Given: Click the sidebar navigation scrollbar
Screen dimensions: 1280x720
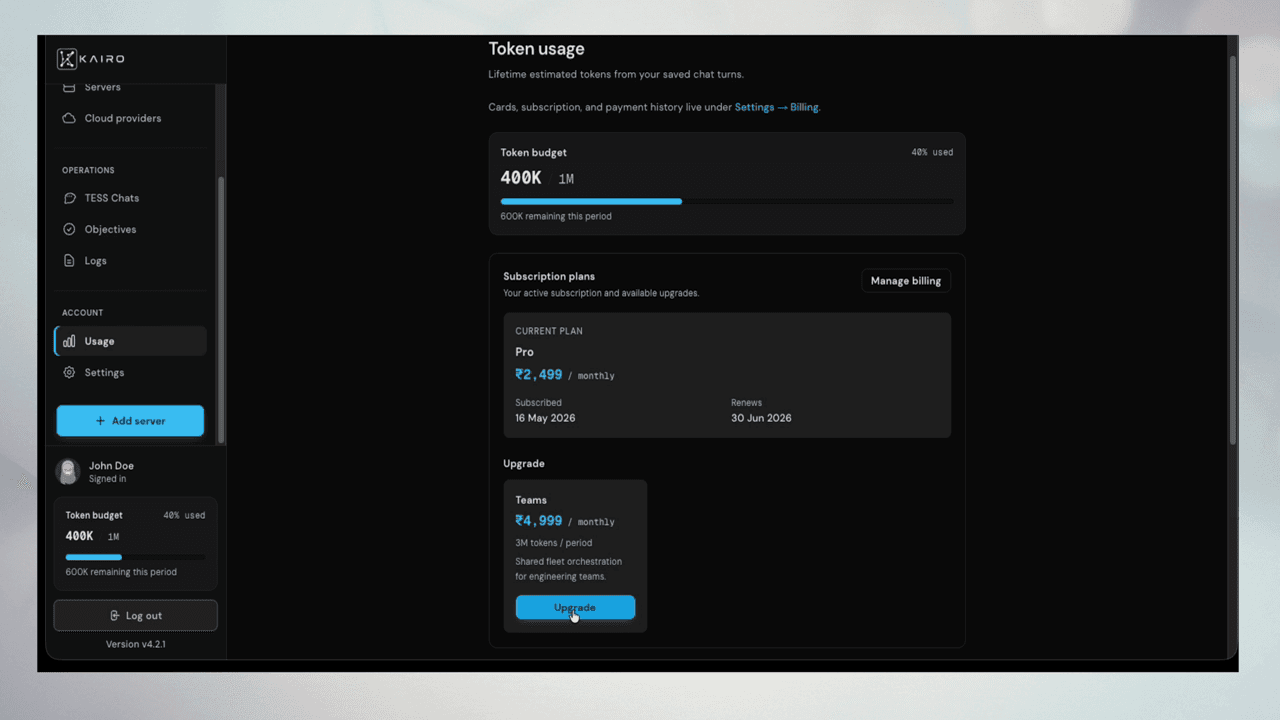Looking at the screenshot, I should point(221,310).
